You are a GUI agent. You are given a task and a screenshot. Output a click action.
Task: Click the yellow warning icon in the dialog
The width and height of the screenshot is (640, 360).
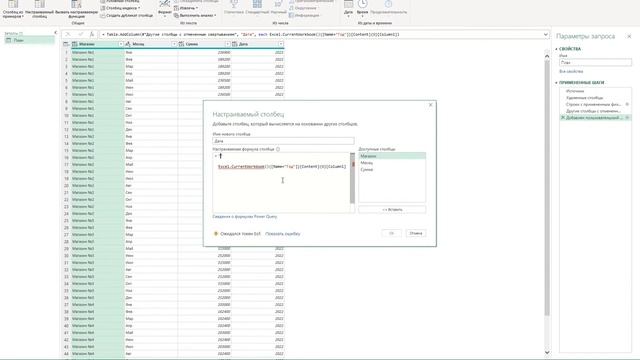[x=216, y=234]
